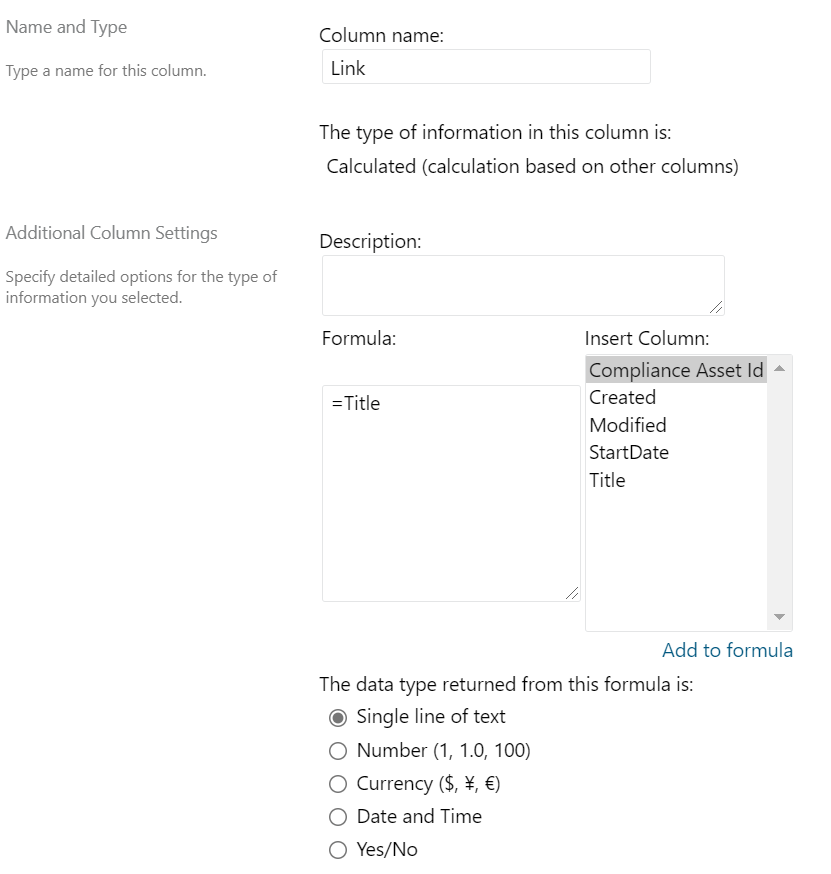The width and height of the screenshot is (831, 874).
Task: Choose the Number return type radio button
Action: point(338,751)
